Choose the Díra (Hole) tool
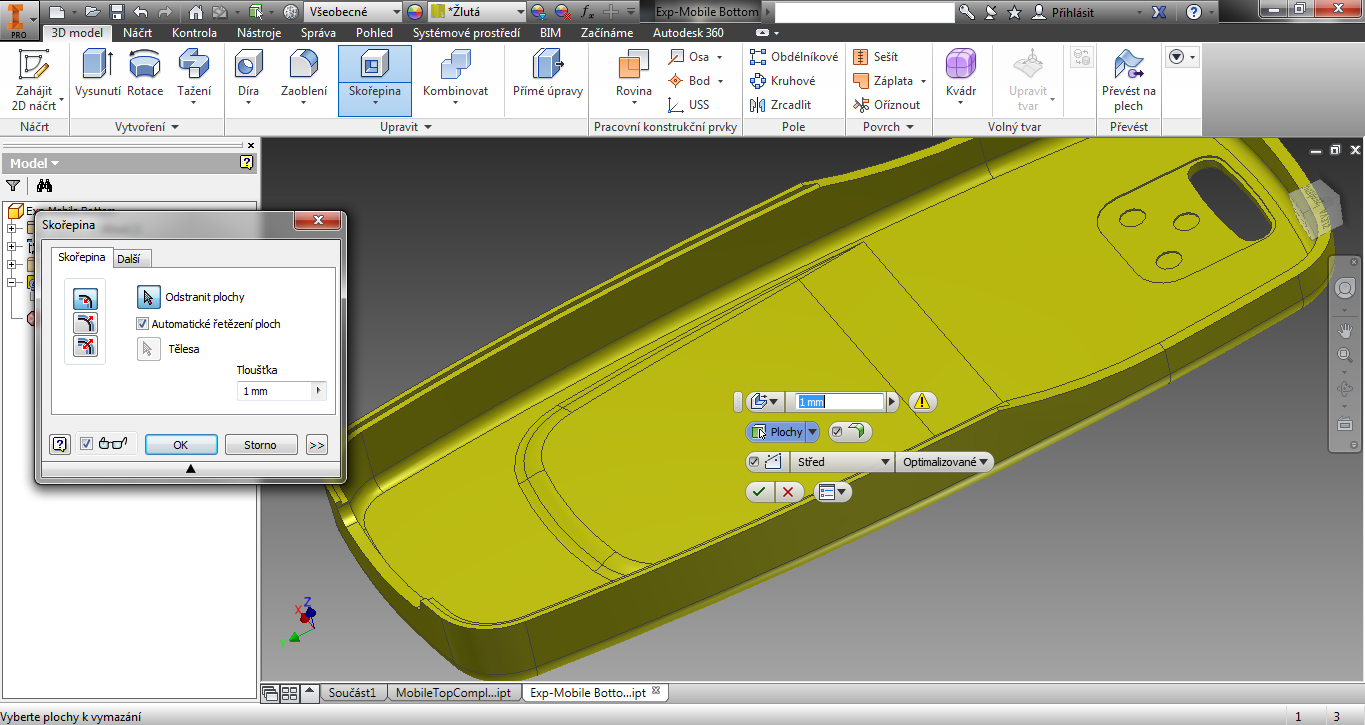Screen dimensions: 1365x725 coord(249,75)
